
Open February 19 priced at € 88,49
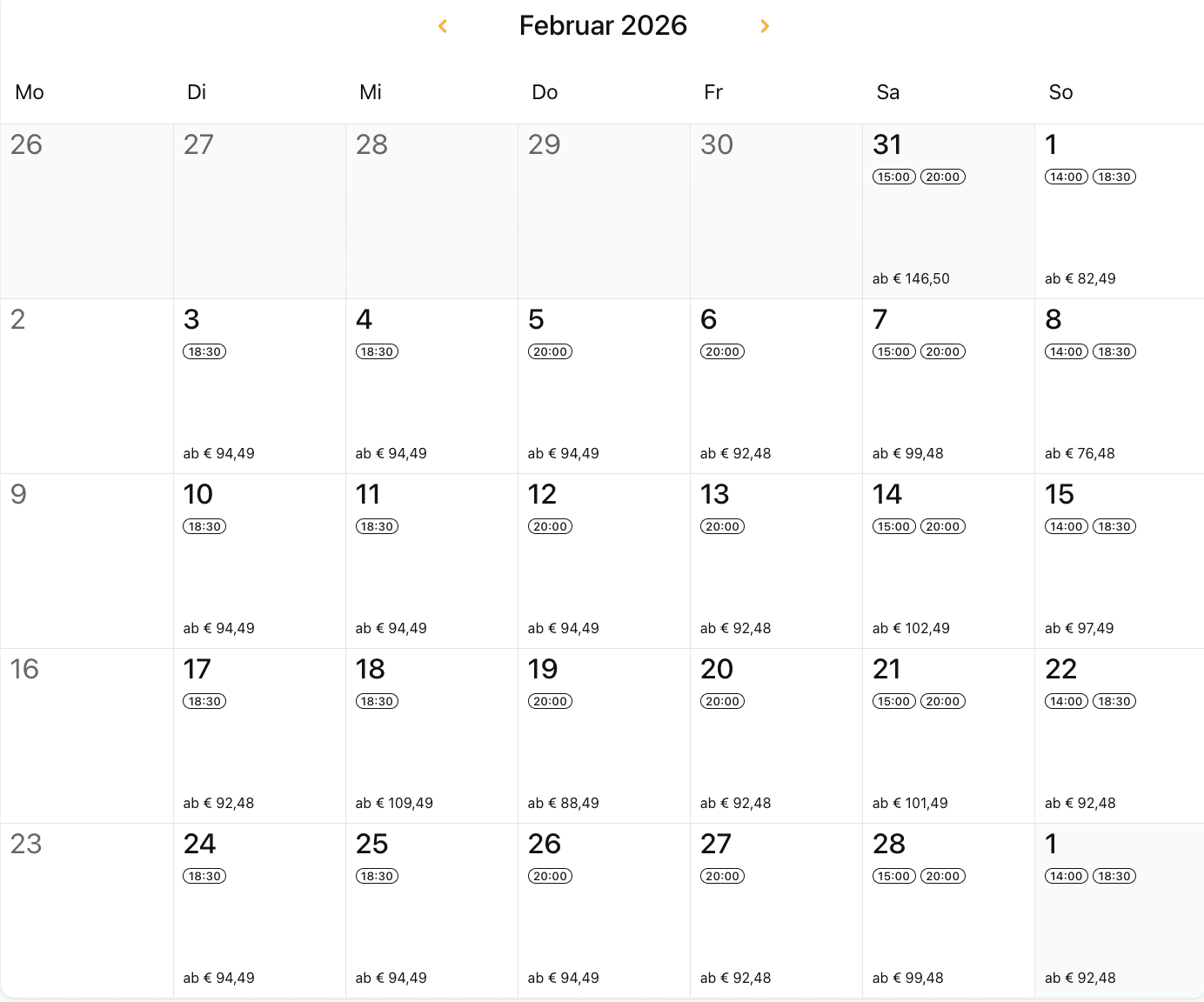[604, 736]
